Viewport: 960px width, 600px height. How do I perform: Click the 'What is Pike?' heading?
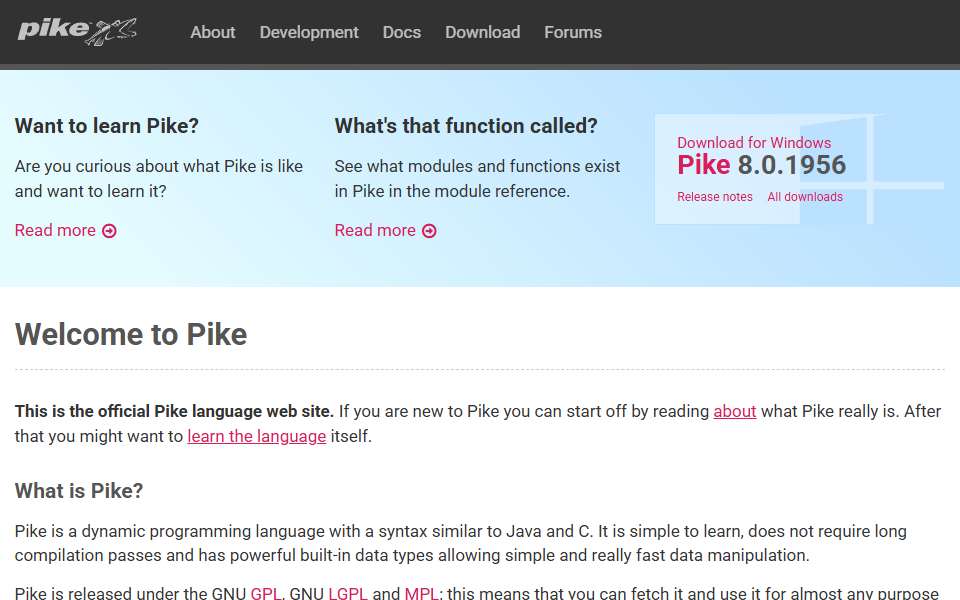[x=79, y=490]
